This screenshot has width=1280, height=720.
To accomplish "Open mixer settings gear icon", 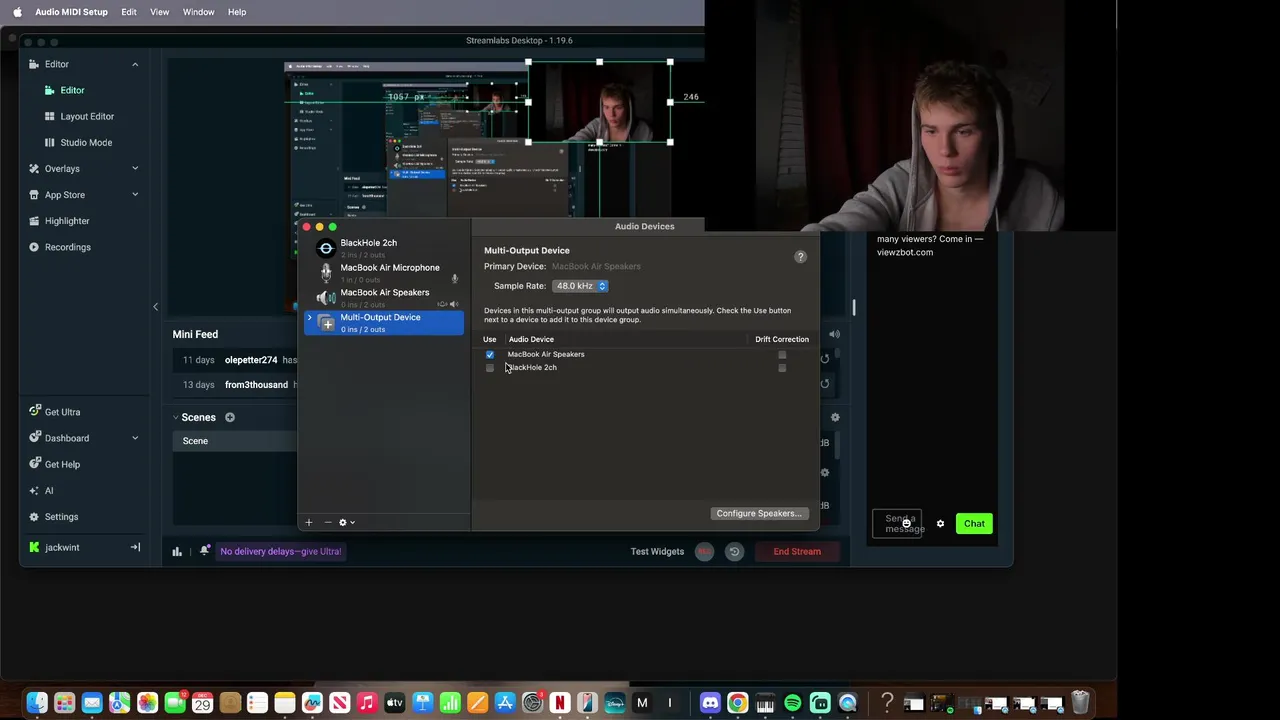I will tap(835, 418).
